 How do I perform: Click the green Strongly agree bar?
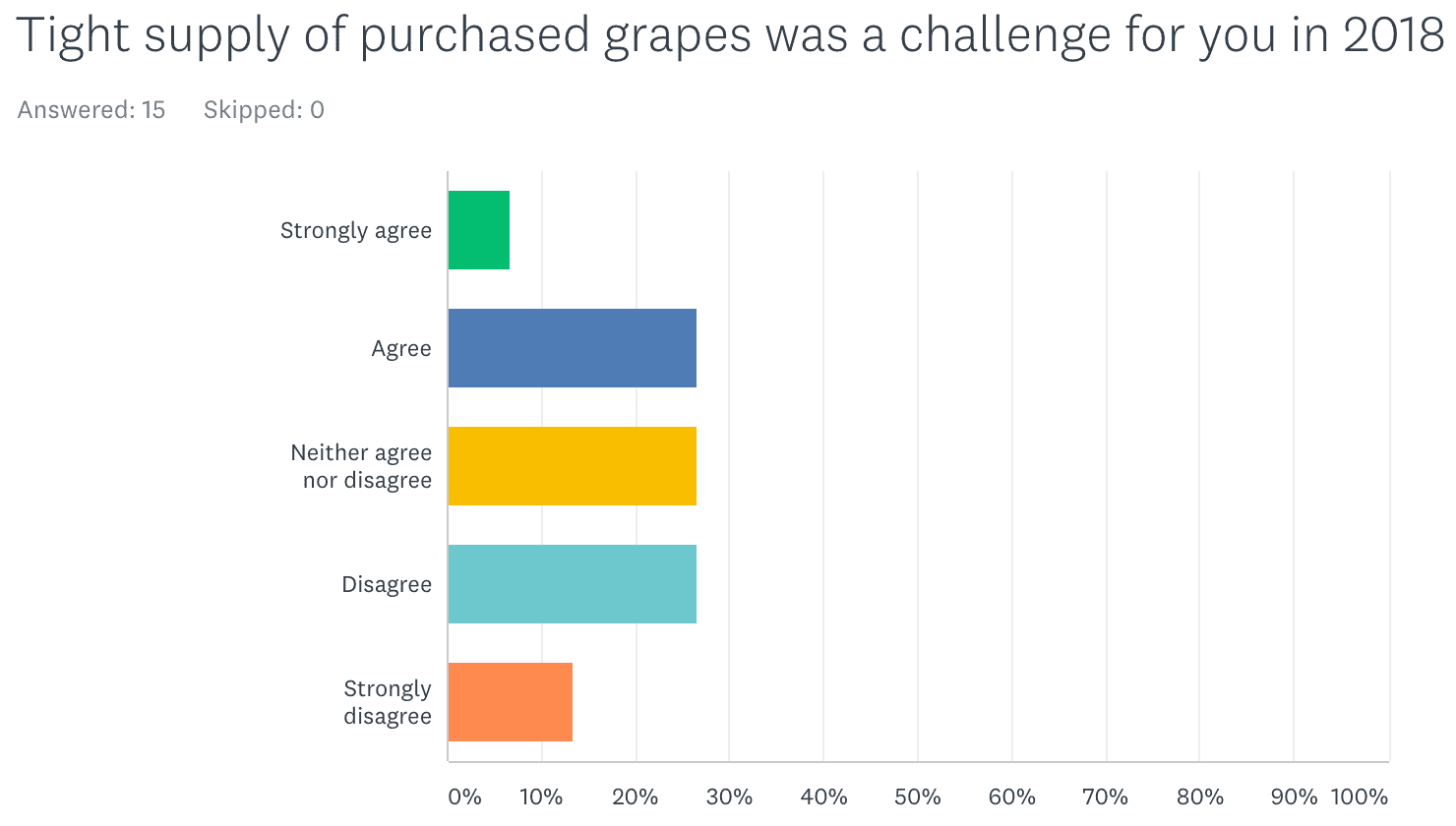[x=479, y=230]
